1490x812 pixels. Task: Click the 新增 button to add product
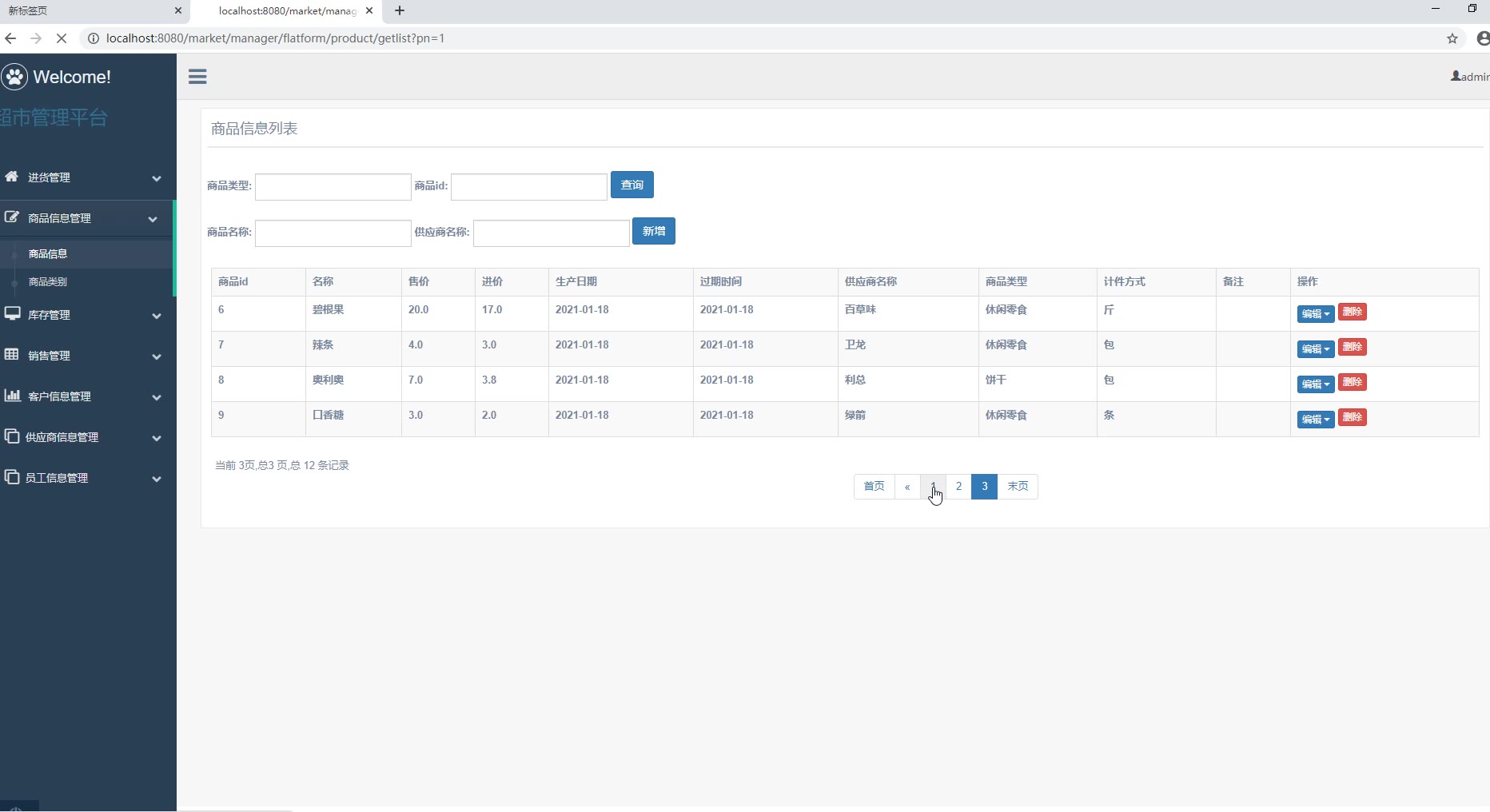pyautogui.click(x=653, y=231)
